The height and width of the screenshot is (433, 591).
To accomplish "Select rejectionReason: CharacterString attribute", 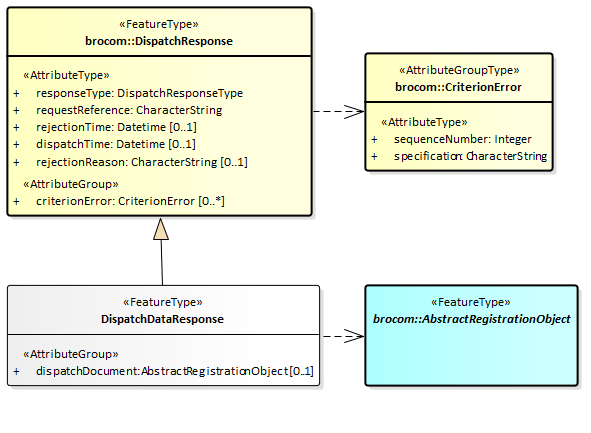I will click(x=142, y=162).
